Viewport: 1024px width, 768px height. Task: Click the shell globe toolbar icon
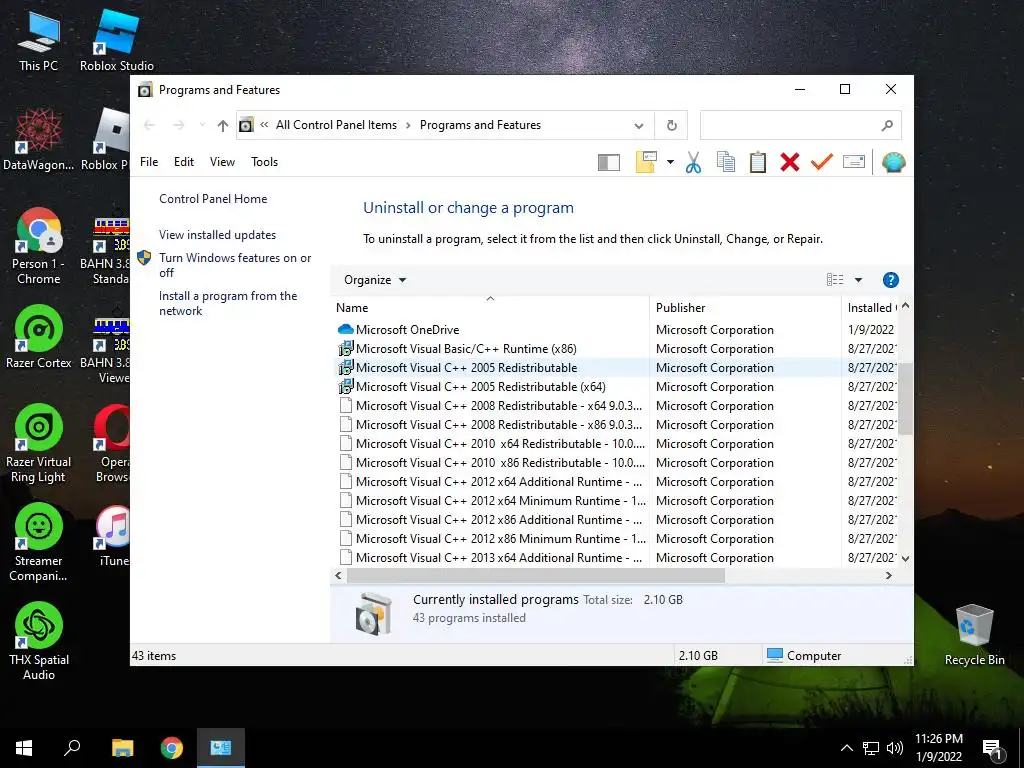click(893, 162)
